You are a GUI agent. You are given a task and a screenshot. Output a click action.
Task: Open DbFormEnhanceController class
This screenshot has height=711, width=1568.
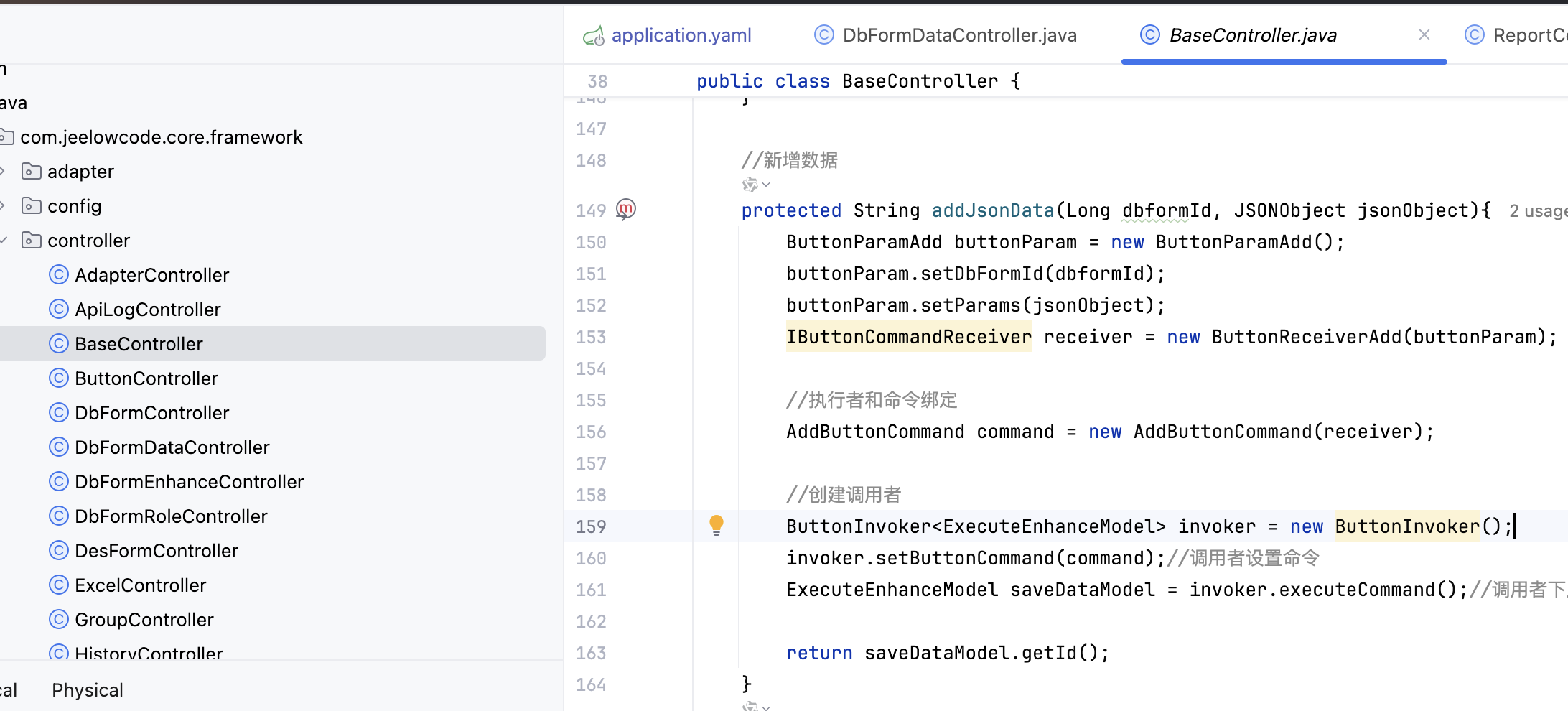[x=189, y=482]
